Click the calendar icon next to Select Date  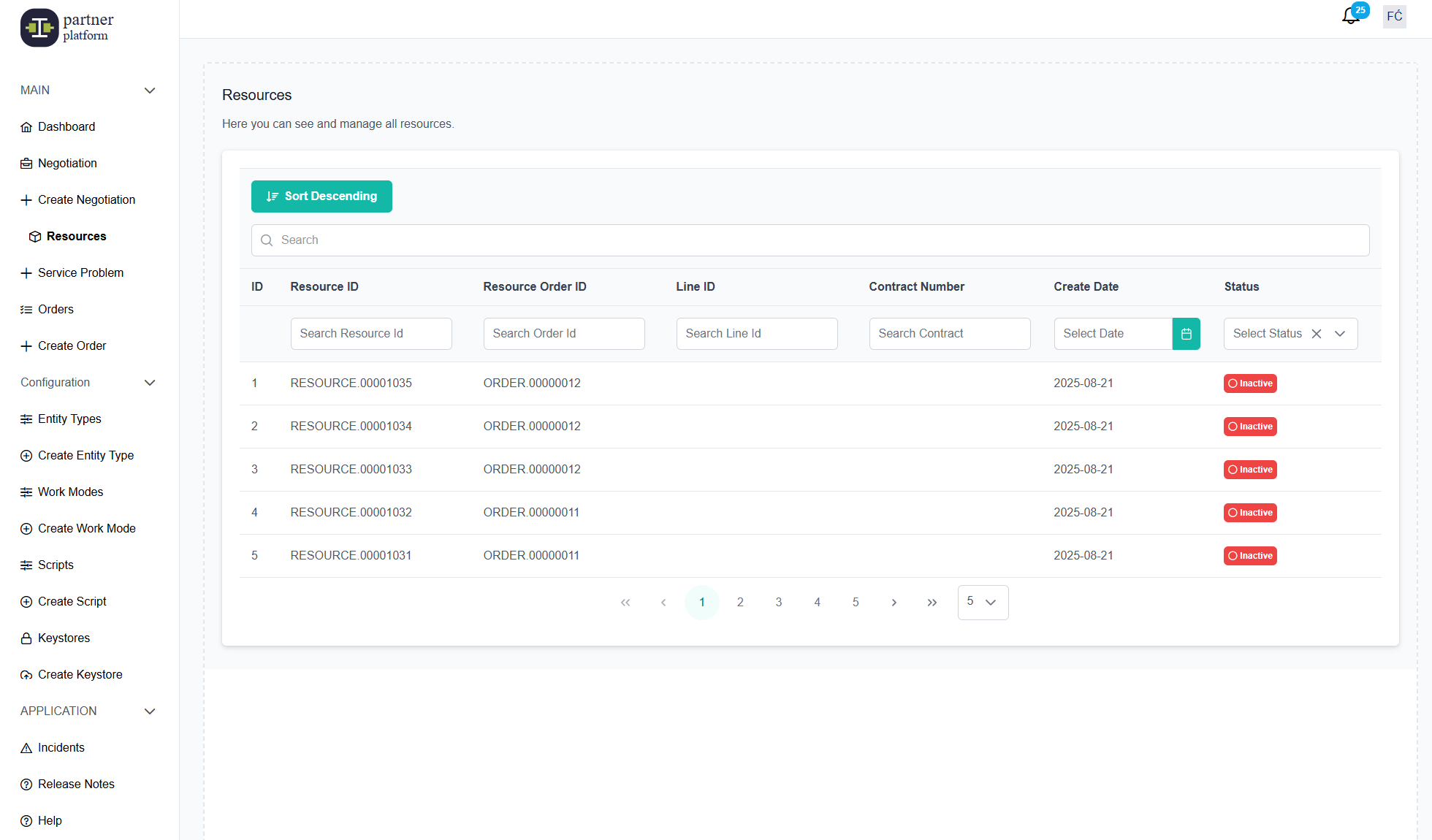click(1186, 334)
